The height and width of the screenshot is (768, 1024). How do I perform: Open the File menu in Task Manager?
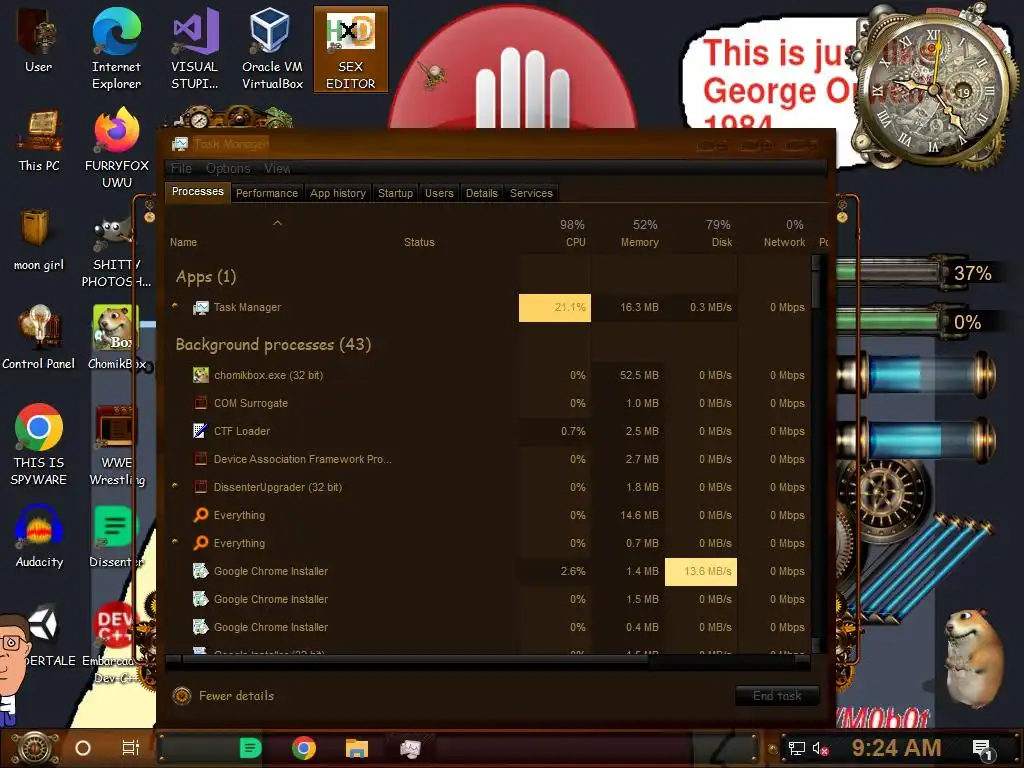[x=182, y=168]
